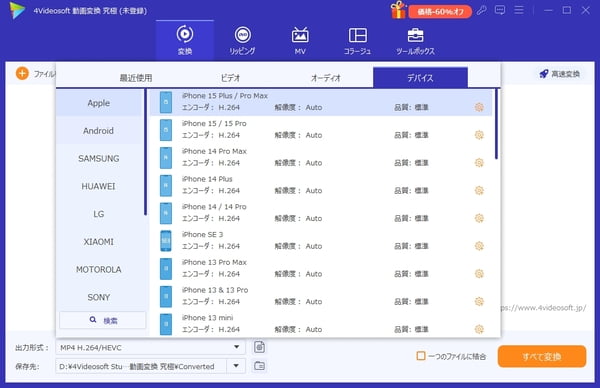
Task: Click the iPhone SE 3 phone icon
Action: [x=166, y=241]
